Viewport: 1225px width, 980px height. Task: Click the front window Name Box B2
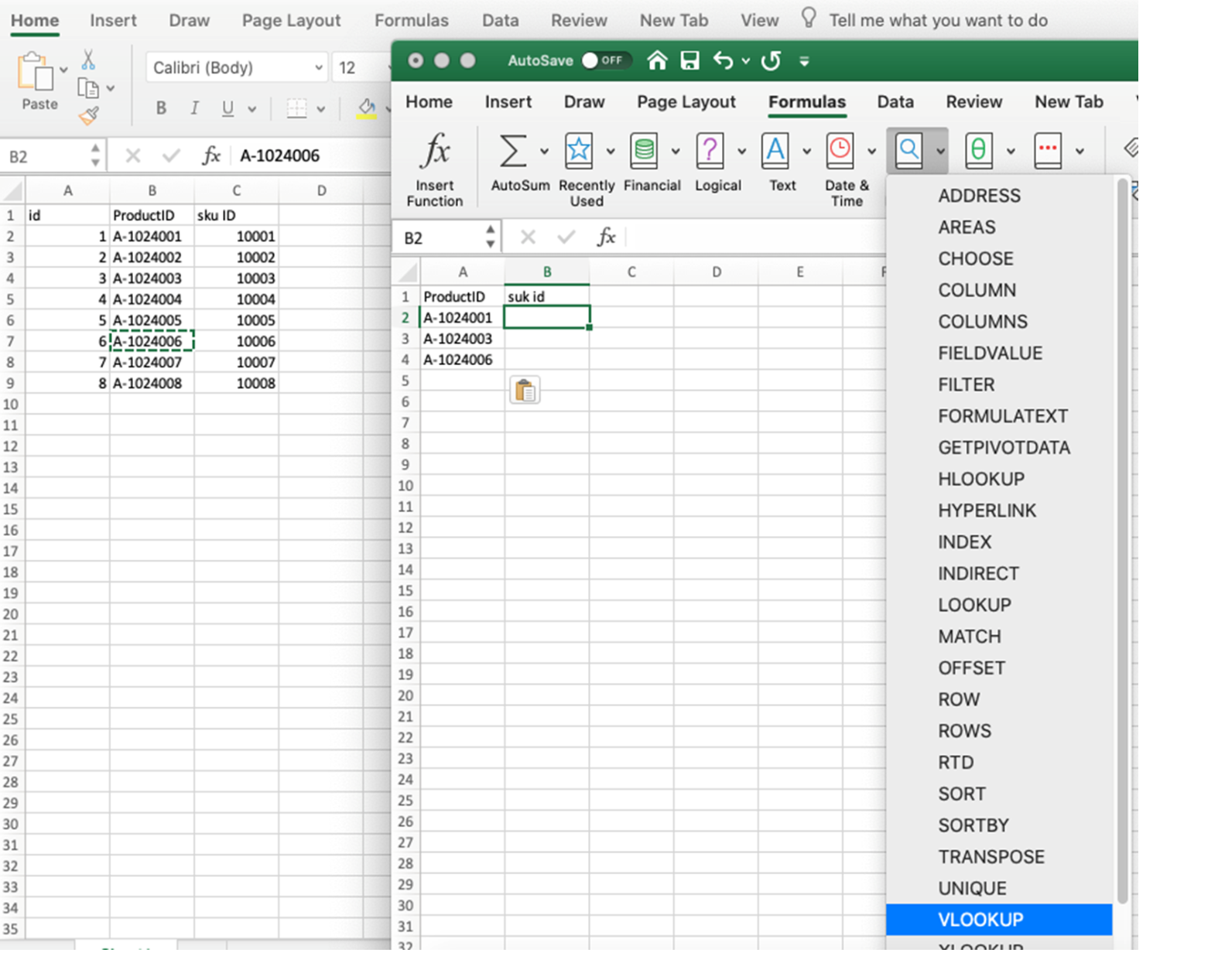pyautogui.click(x=445, y=237)
